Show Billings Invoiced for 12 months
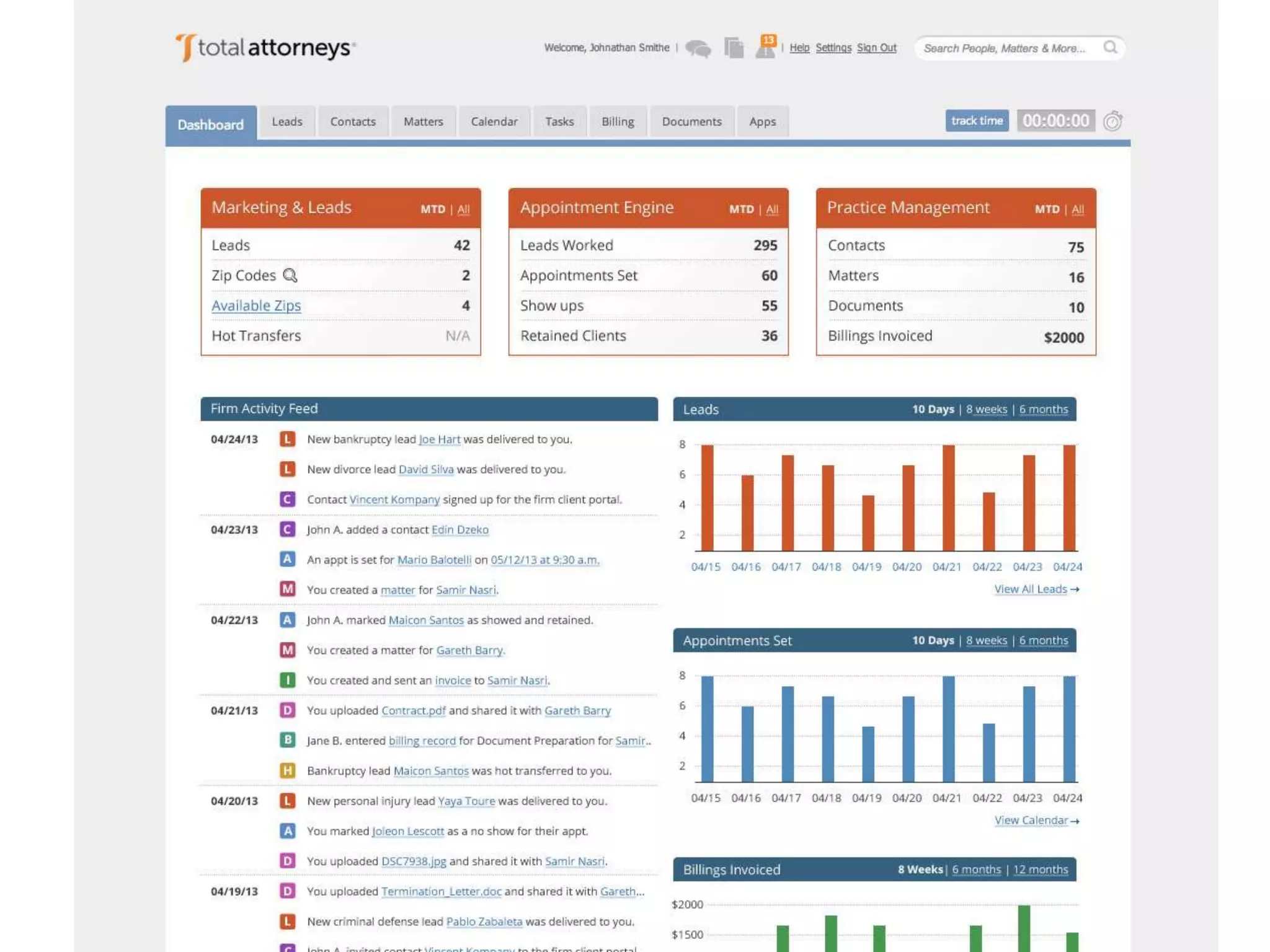 coord(1040,870)
